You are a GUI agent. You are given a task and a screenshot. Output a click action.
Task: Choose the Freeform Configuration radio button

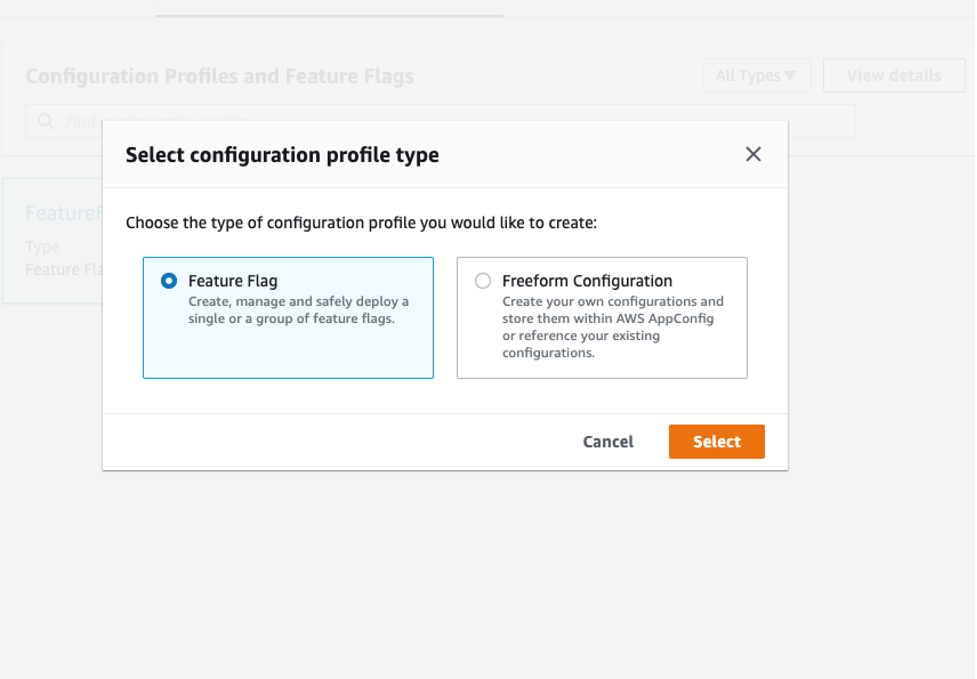[x=482, y=281]
